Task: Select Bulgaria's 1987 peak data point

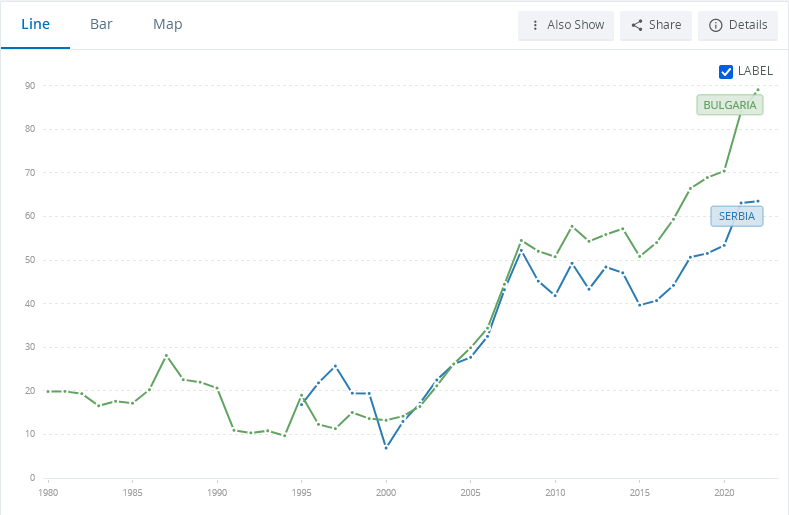Action: click(166, 355)
